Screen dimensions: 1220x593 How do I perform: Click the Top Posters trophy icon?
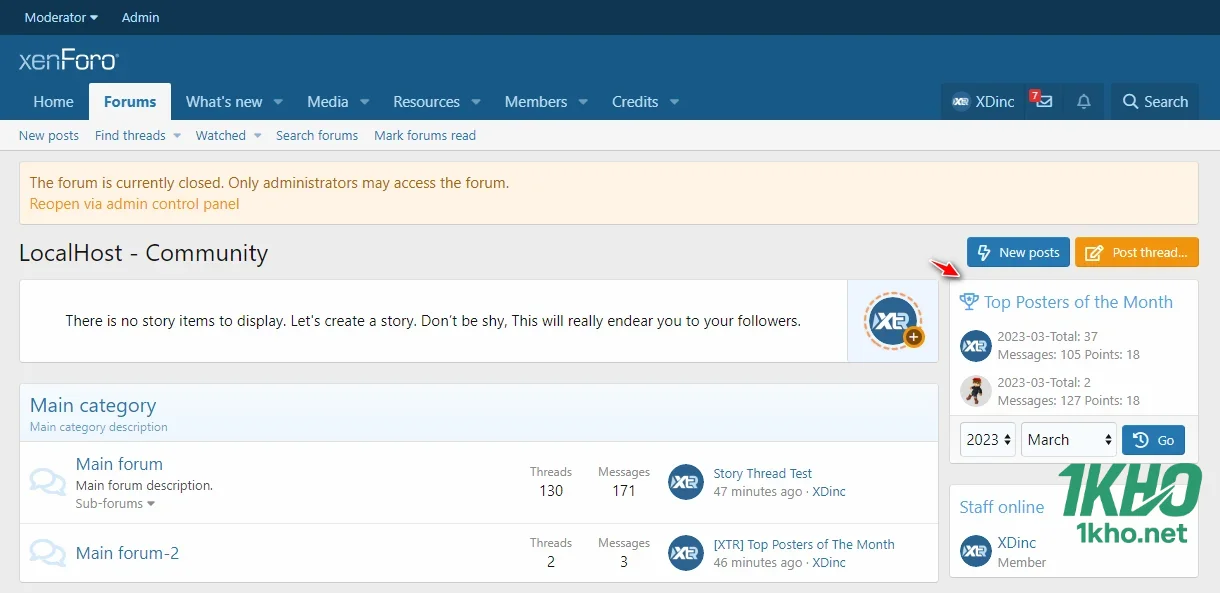[x=969, y=301]
